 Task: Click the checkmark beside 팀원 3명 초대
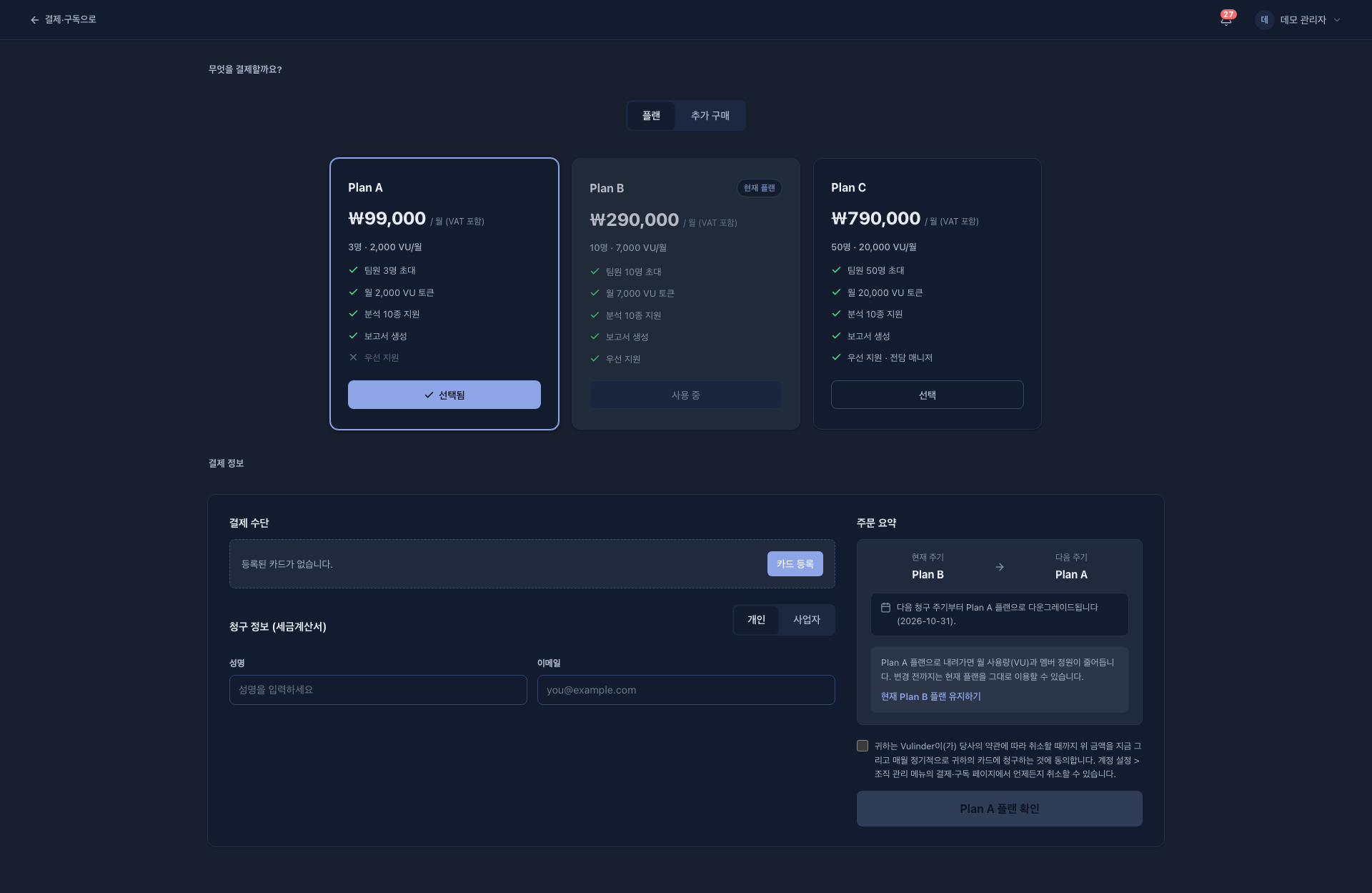[353, 270]
